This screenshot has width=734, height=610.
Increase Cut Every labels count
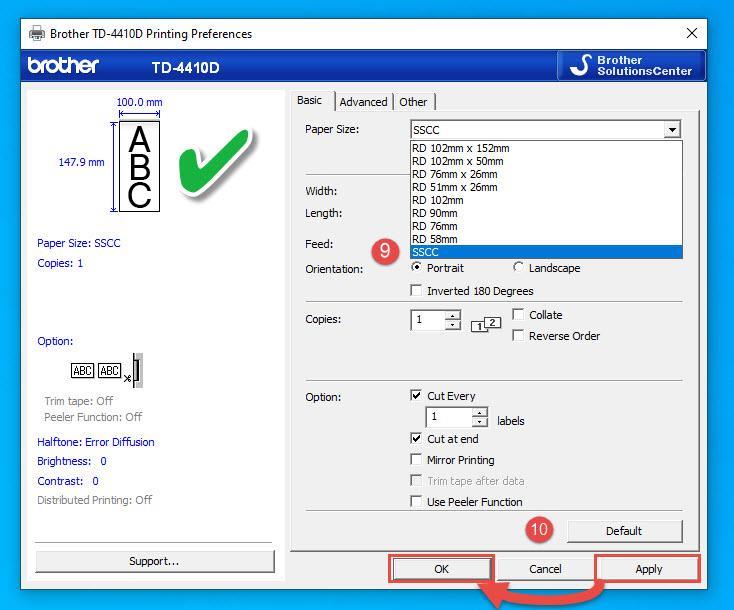click(x=479, y=412)
